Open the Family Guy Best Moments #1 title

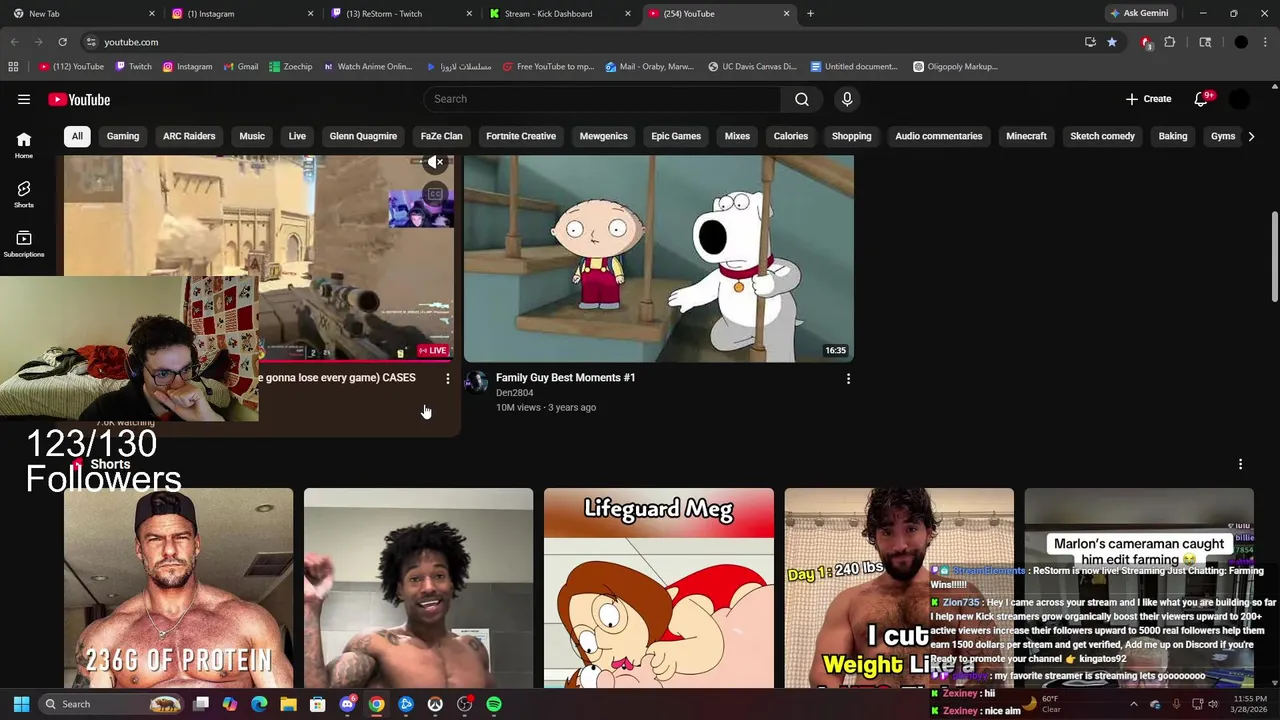coord(565,377)
